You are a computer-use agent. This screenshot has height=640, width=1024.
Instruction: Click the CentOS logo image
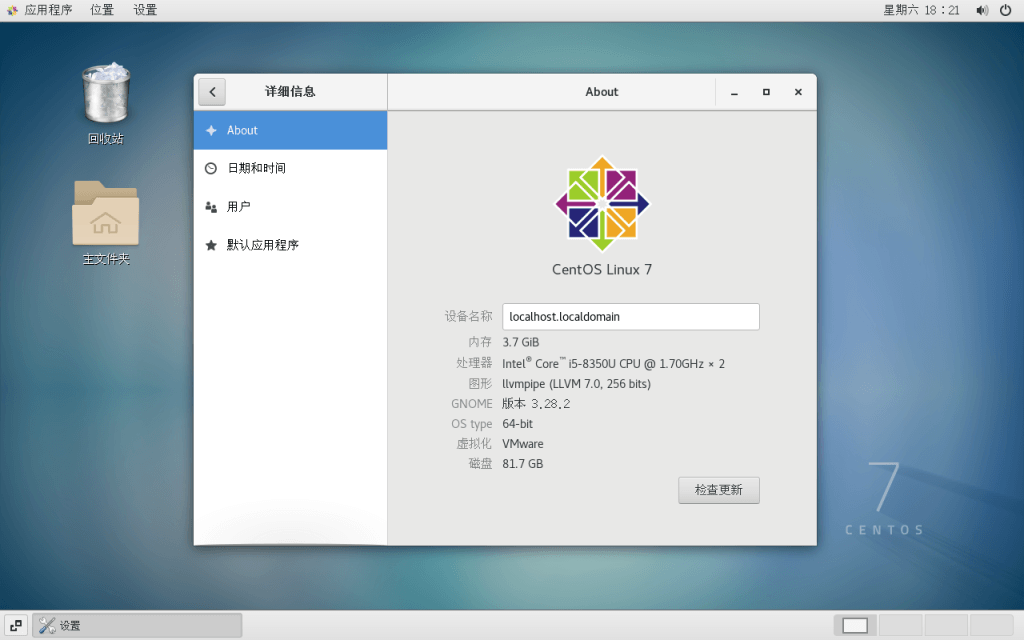[x=602, y=204]
